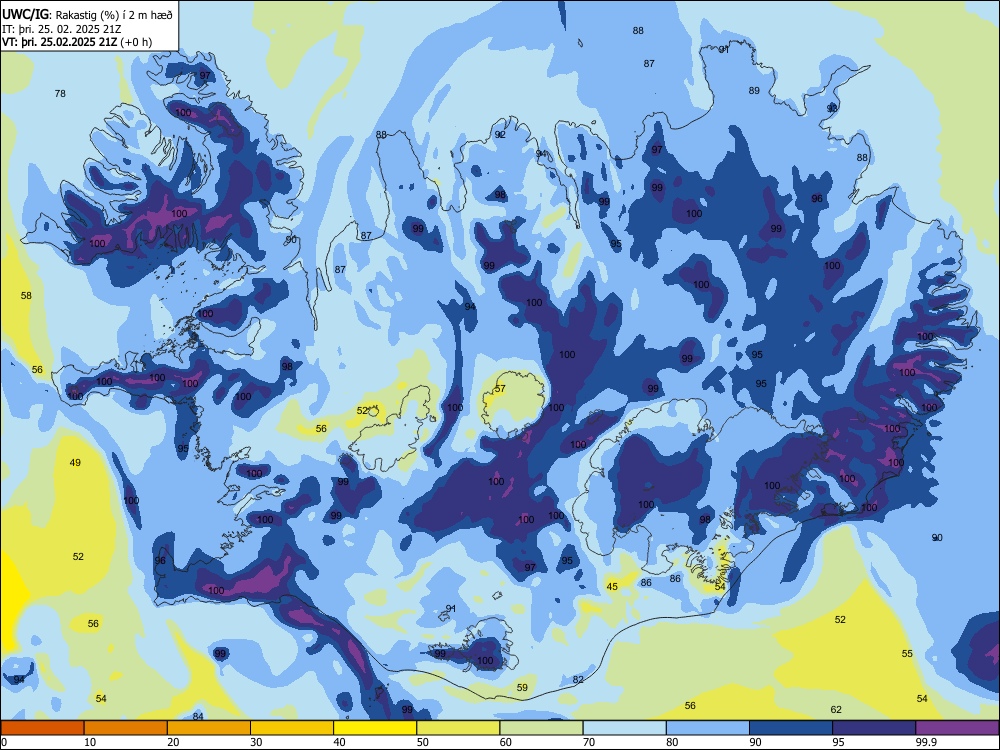Click the map value '89' in the northeast
Viewport: 1000px width, 750px height.
(x=754, y=91)
